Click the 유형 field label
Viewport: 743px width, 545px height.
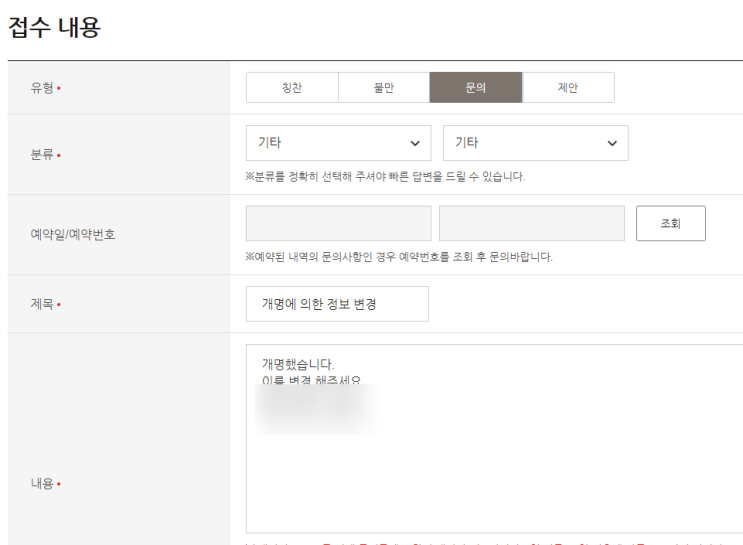(x=42, y=88)
